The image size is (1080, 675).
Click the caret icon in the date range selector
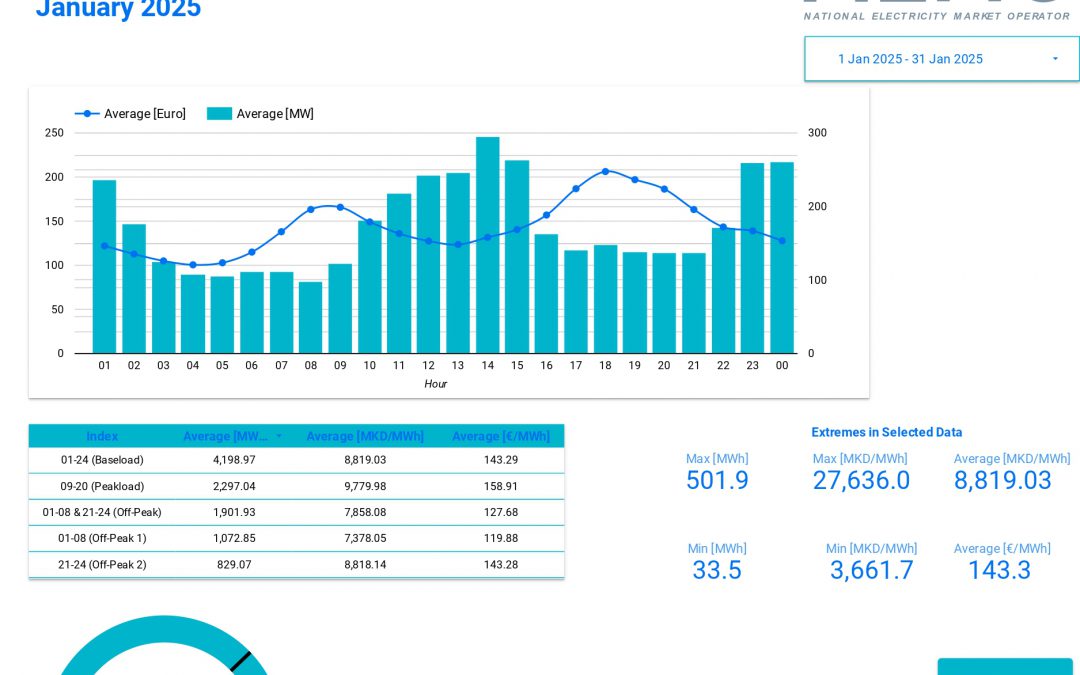coord(1055,59)
